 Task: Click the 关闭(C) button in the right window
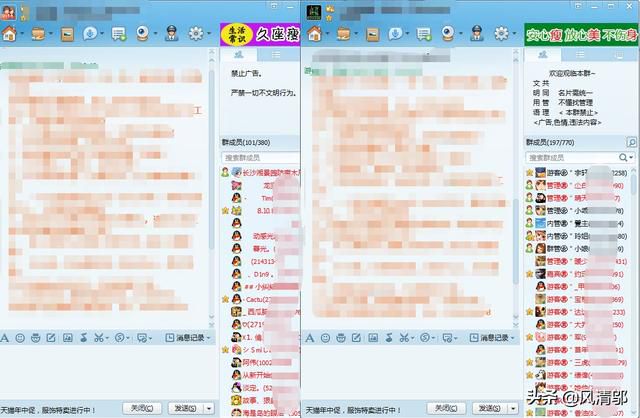[x=446, y=408]
